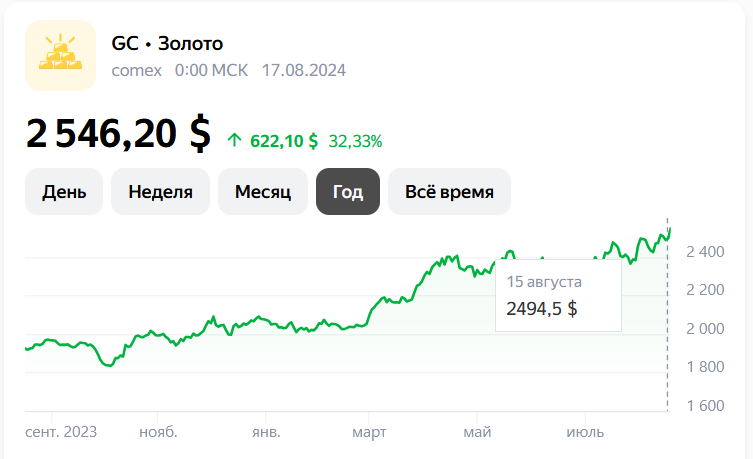Click the gold bars icon
753x459 pixels.
(x=61, y=55)
